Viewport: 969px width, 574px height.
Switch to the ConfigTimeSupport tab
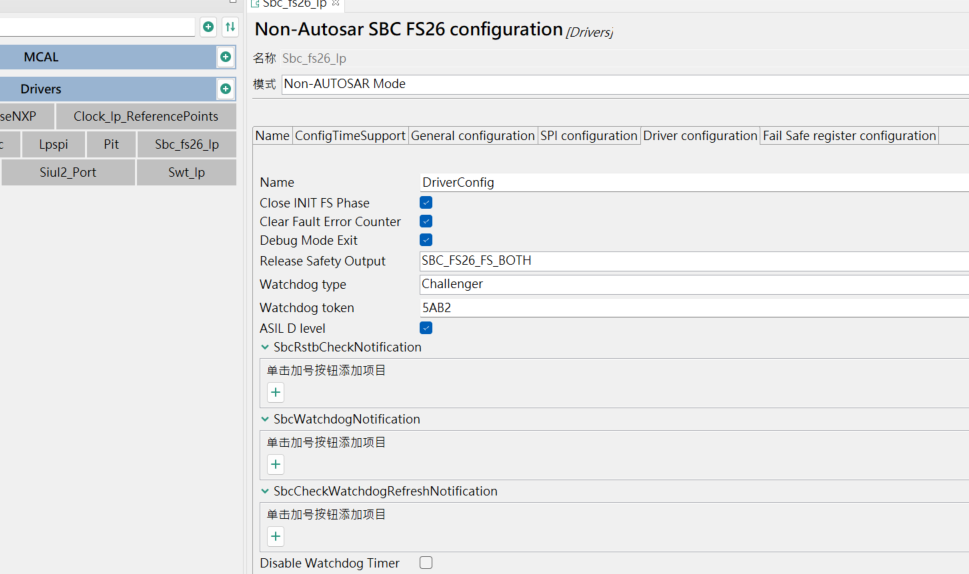(x=350, y=136)
